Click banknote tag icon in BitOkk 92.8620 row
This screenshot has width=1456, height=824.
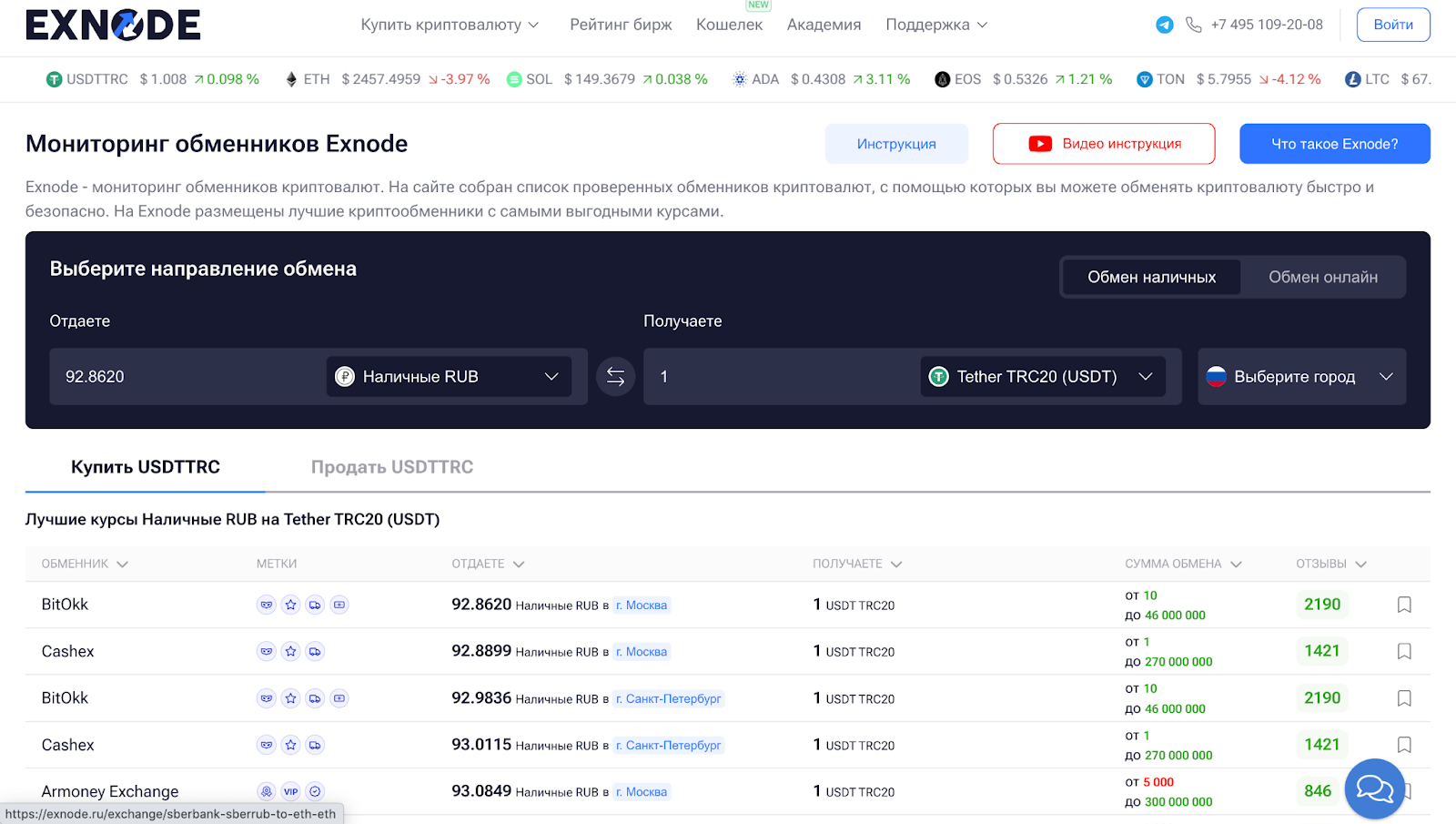tap(339, 605)
